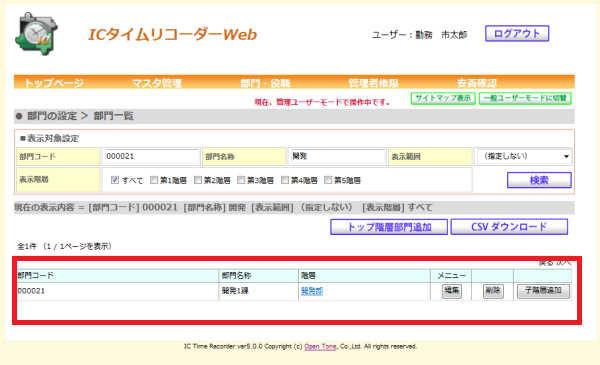Viewport: 600px width, 365px height.
Task: Open the Open Tone footer link
Action: [x=320, y=347]
